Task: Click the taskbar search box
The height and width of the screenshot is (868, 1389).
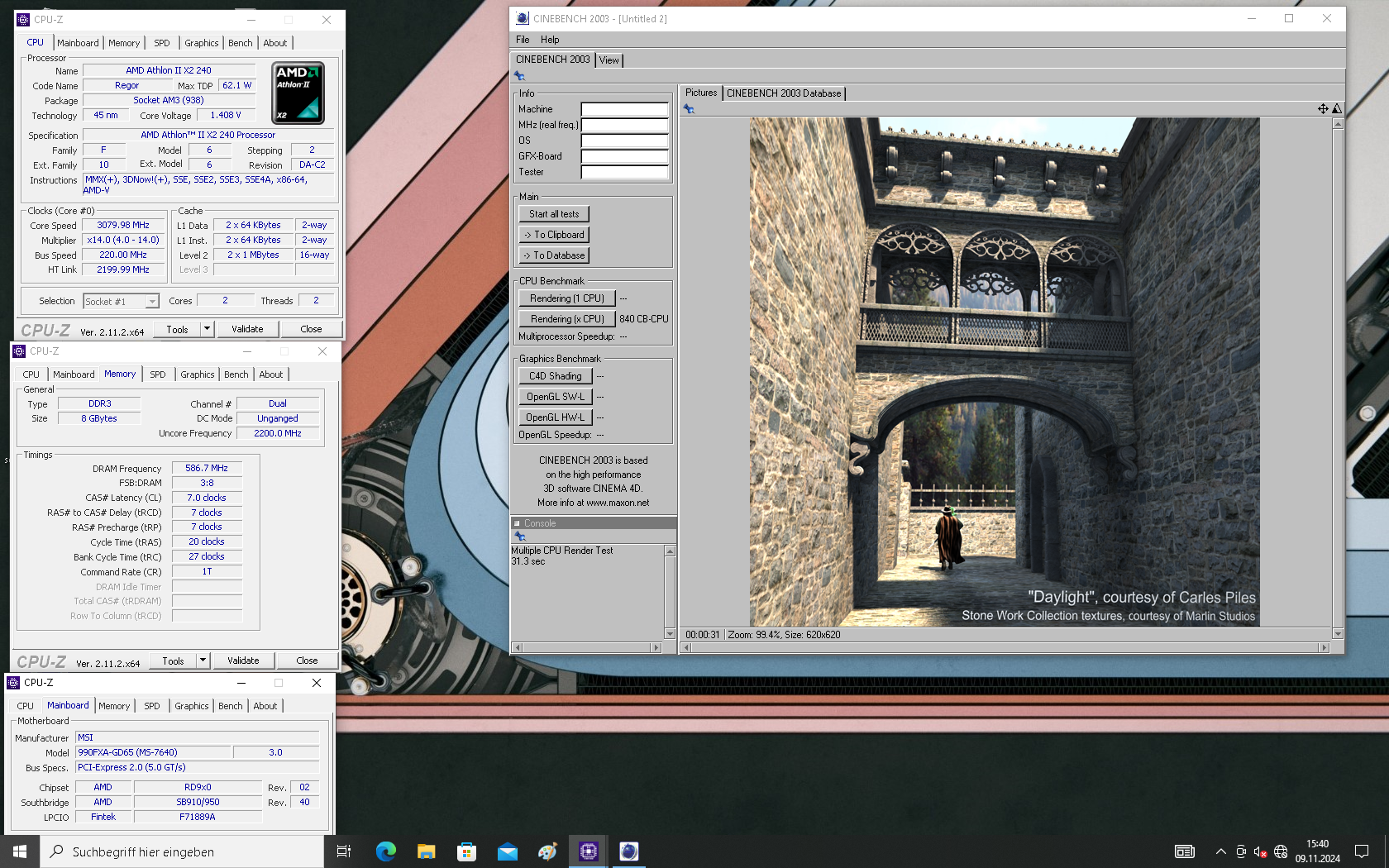Action: tap(182, 851)
